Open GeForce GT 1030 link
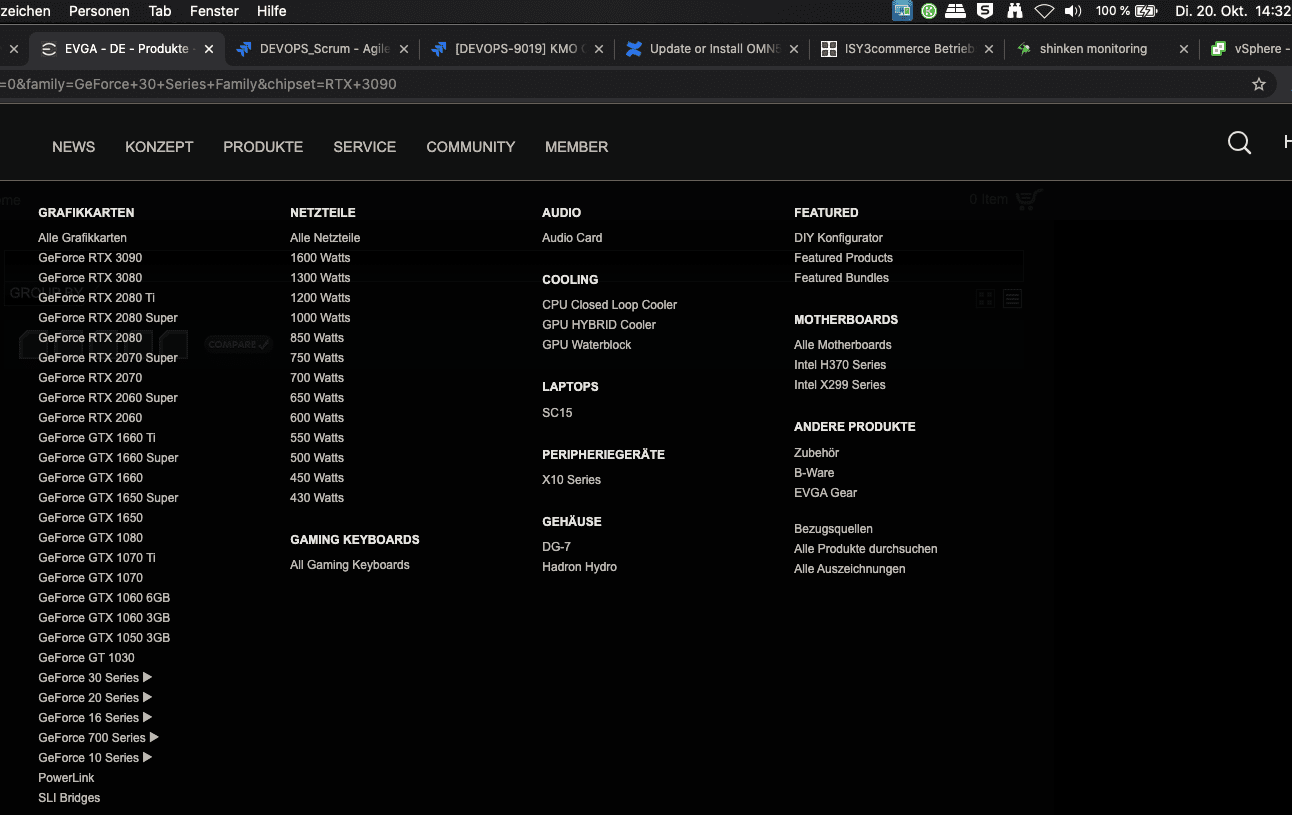The width and height of the screenshot is (1292, 815). click(x=86, y=658)
